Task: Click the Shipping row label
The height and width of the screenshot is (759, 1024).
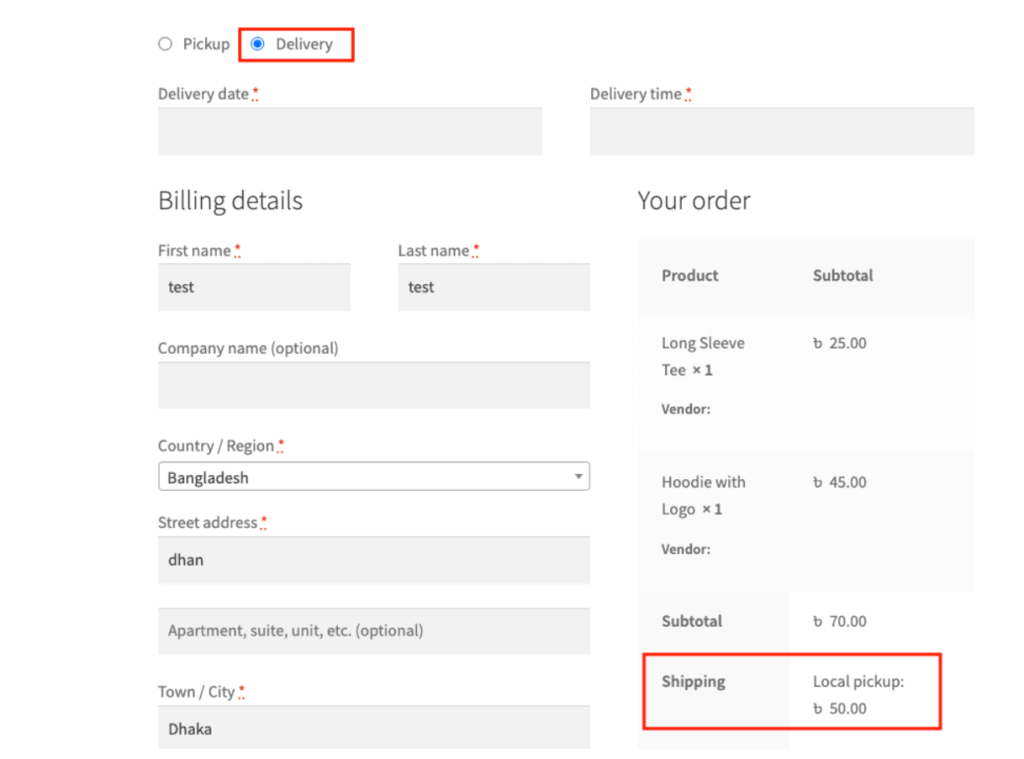Action: (x=693, y=682)
